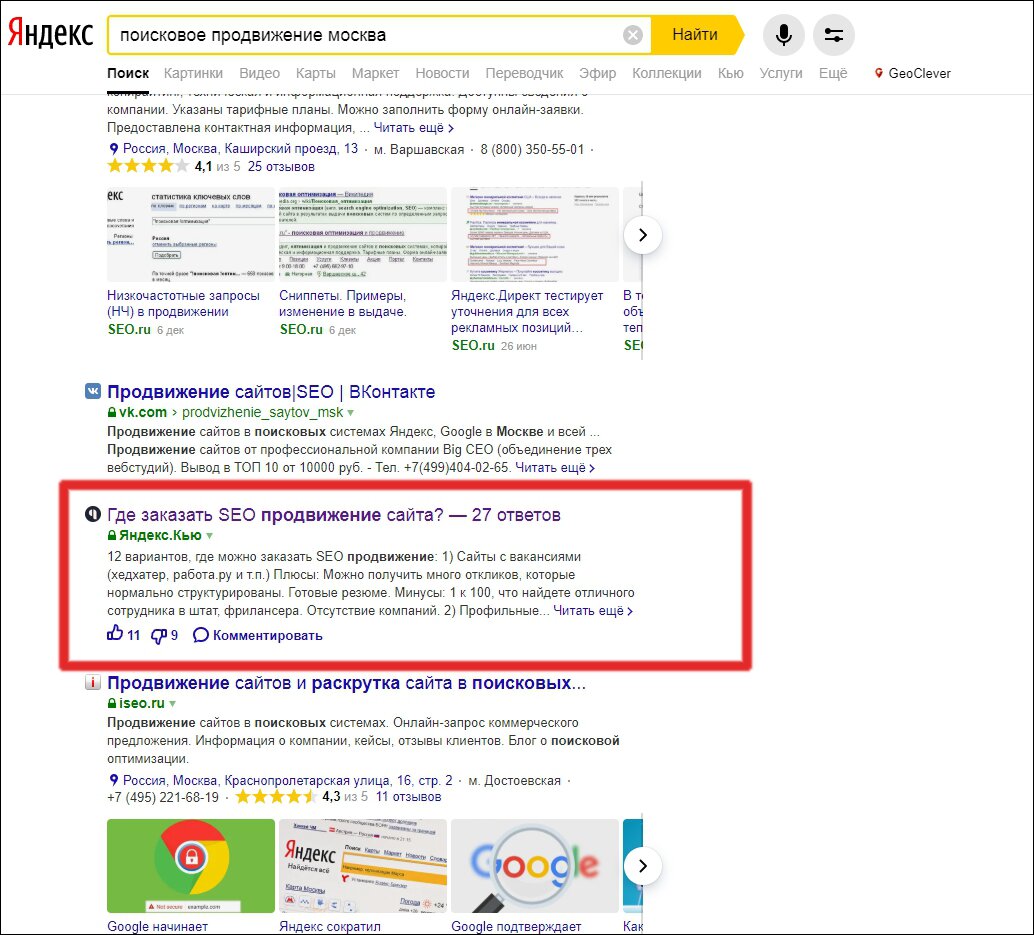Screen dimensions: 1034x935
Task: Open the Ещё menu in navigation
Action: (833, 73)
